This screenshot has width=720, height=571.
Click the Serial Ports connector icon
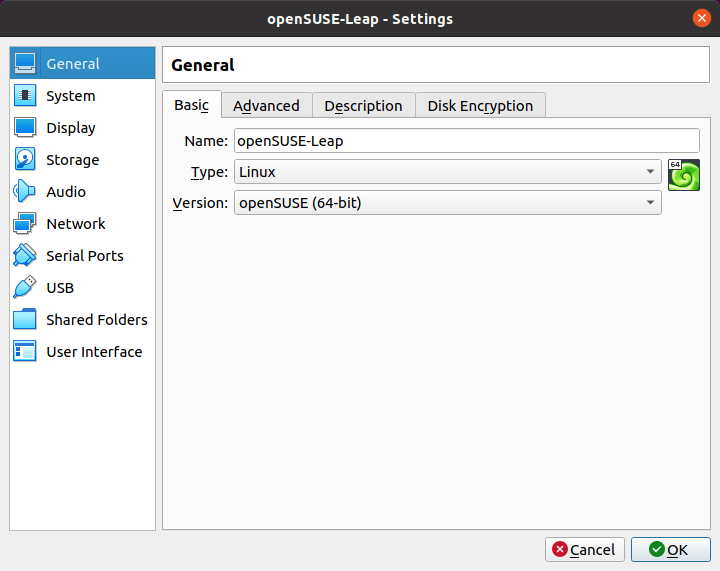(x=25, y=255)
